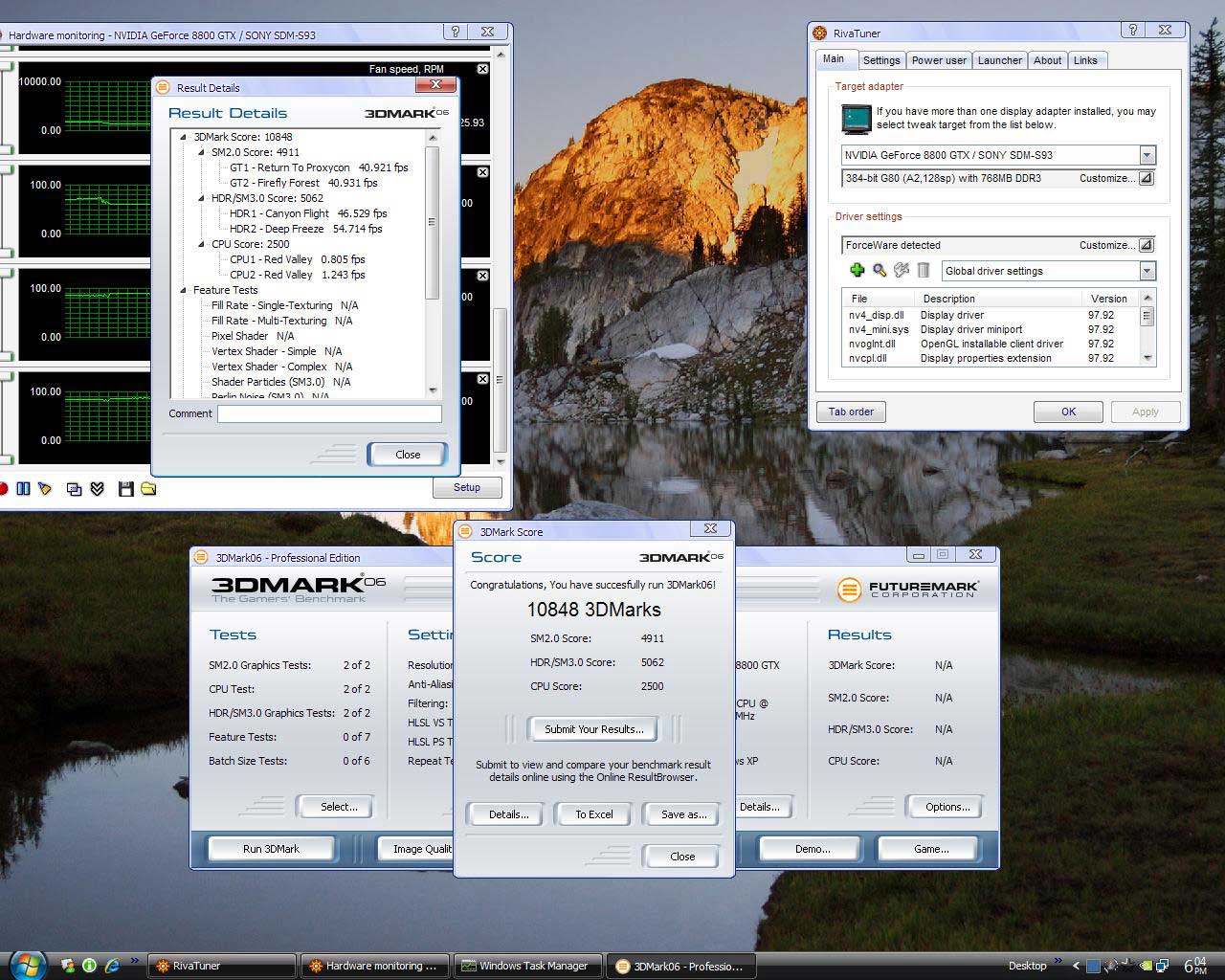Click Result Details tree vertical scrollbar
This screenshot has height=980, width=1225.
pos(433,263)
